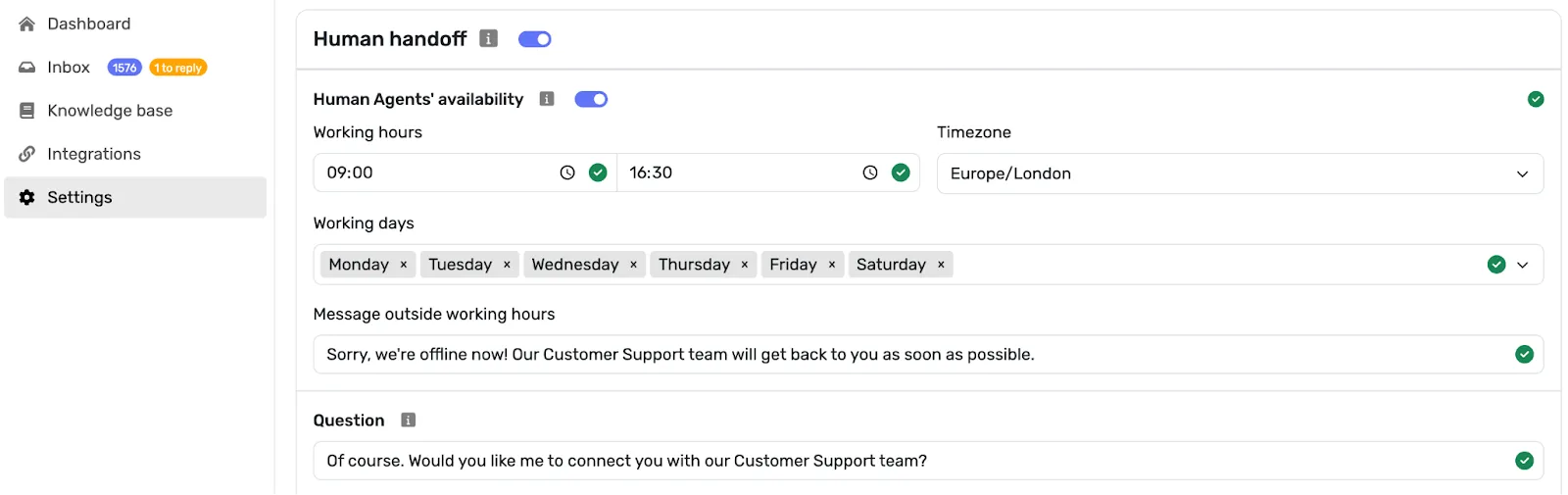Viewport: 1568px width, 495px height.
Task: Expand the working days dropdown arrow
Action: 1522,265
